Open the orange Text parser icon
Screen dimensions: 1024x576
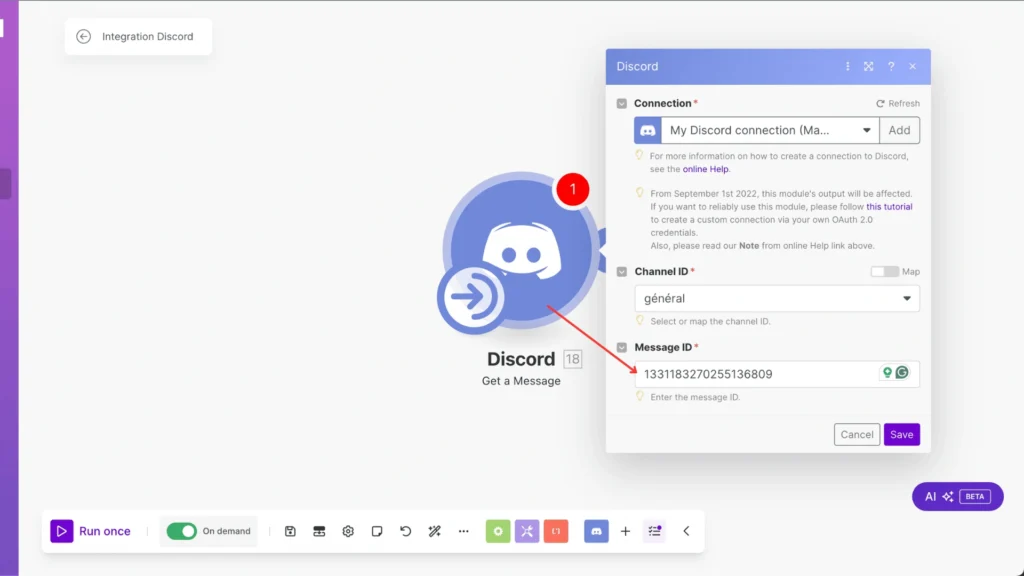point(556,531)
